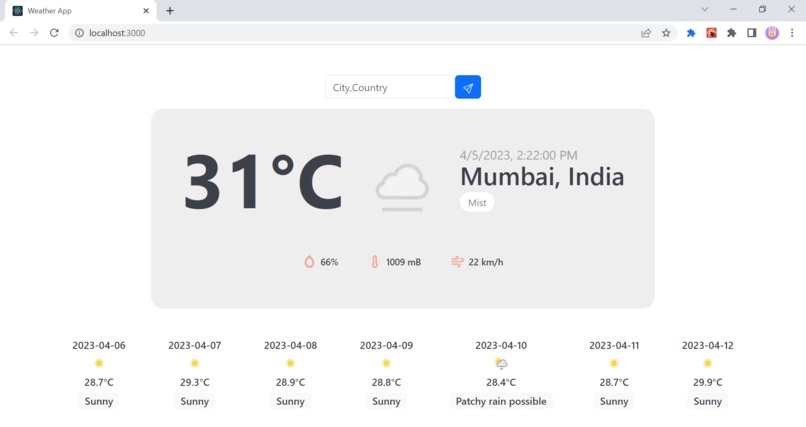Click the 28.7°C temperature under 2023-04-11
Screen dimensions: 806x427
(x=614, y=382)
